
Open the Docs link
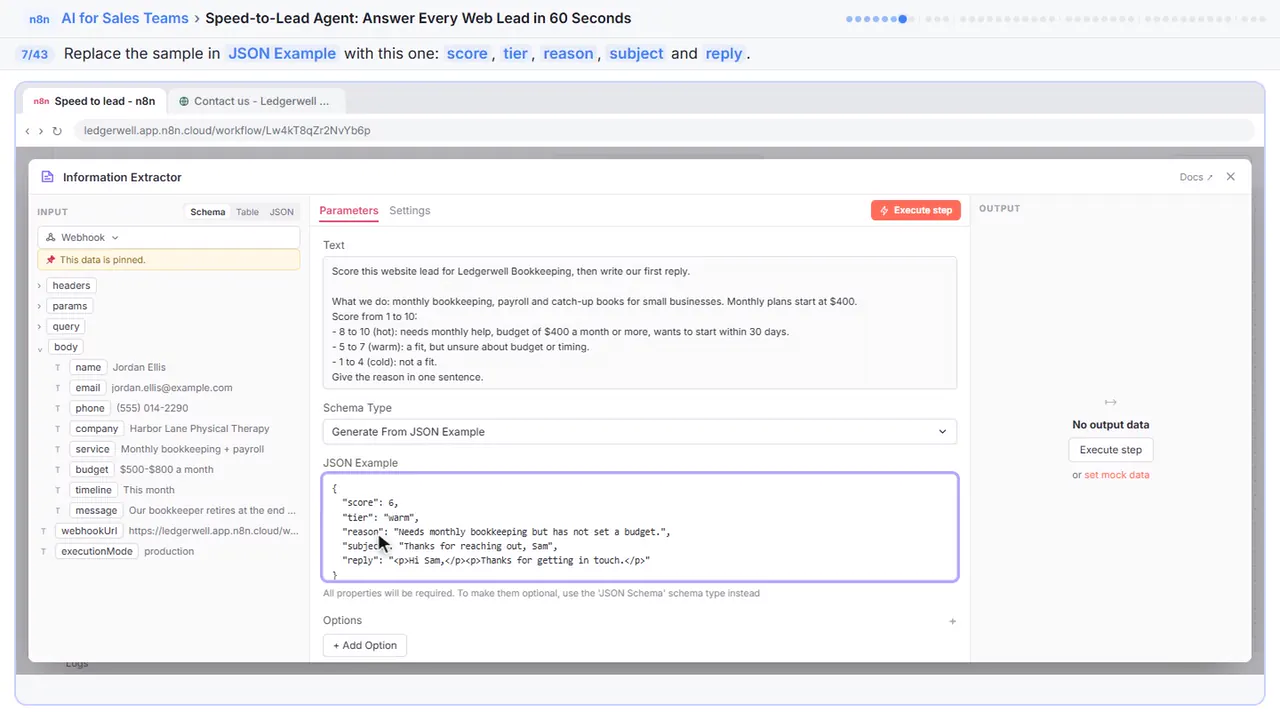coord(1196,177)
